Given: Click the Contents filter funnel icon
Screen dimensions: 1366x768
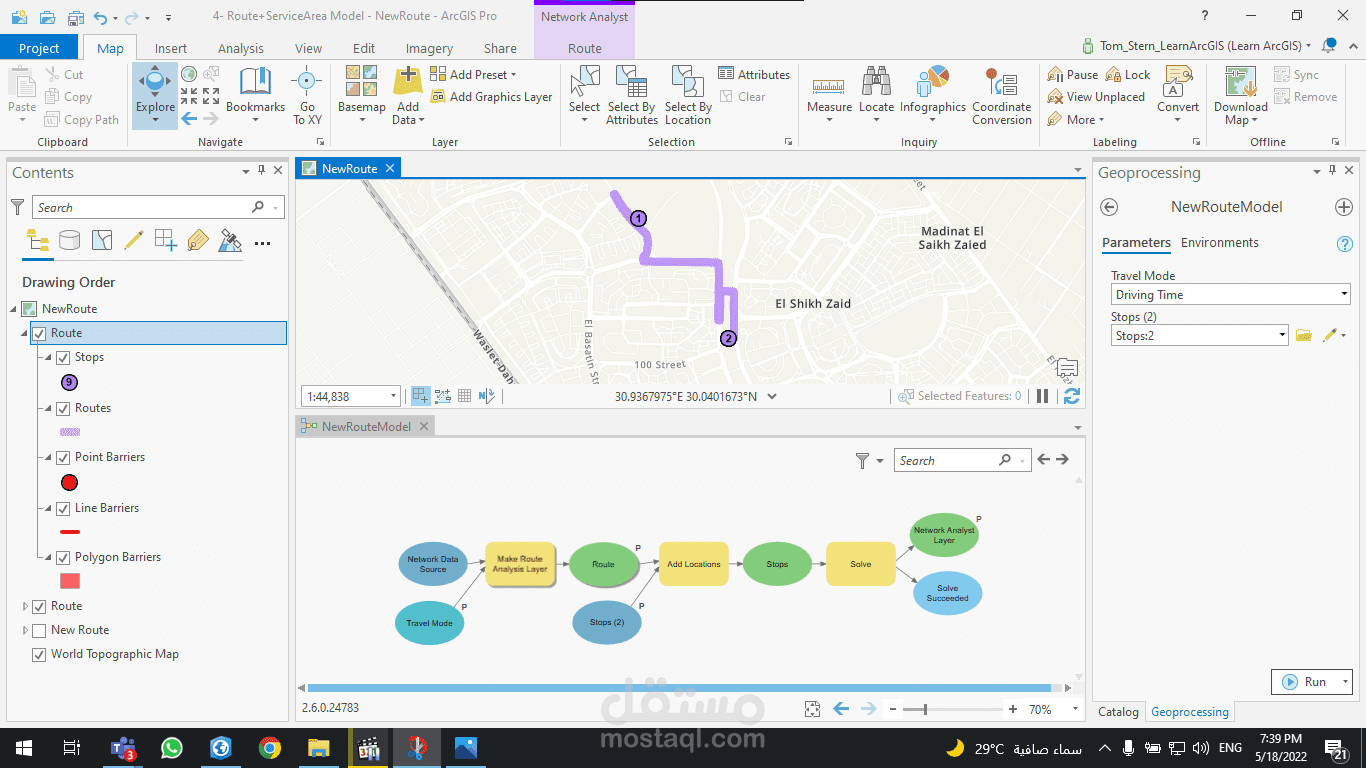Looking at the screenshot, I should coord(17,207).
